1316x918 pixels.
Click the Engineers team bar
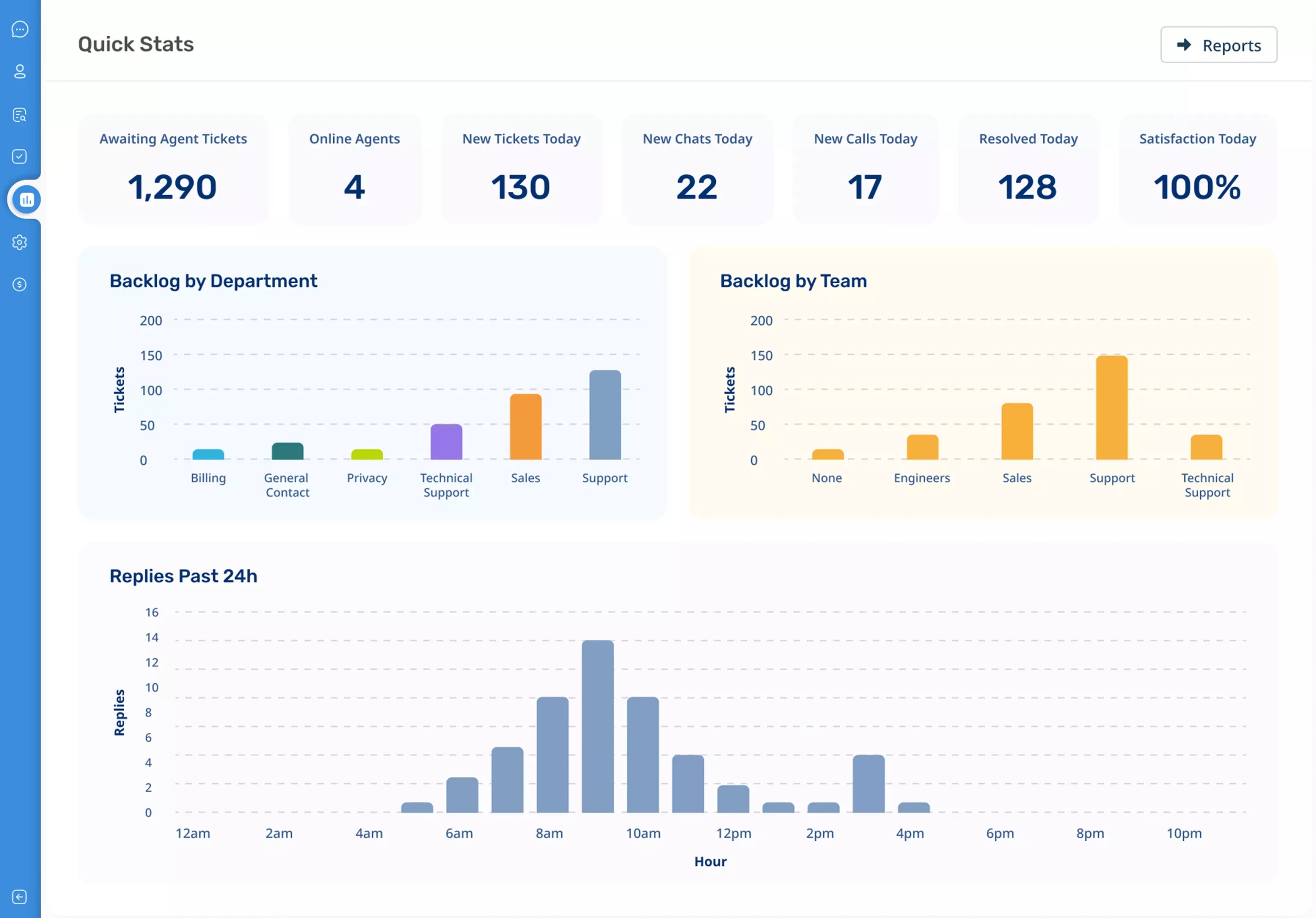(x=922, y=447)
